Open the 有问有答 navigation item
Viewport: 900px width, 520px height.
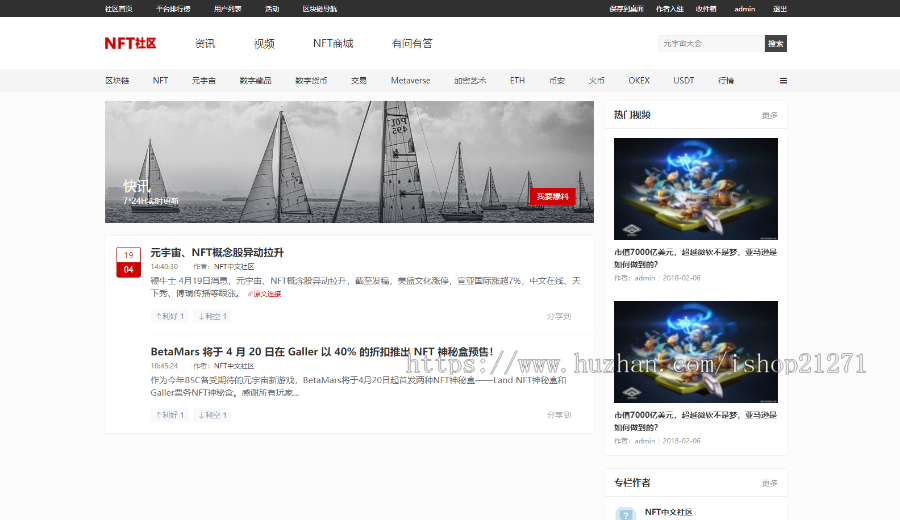click(412, 44)
